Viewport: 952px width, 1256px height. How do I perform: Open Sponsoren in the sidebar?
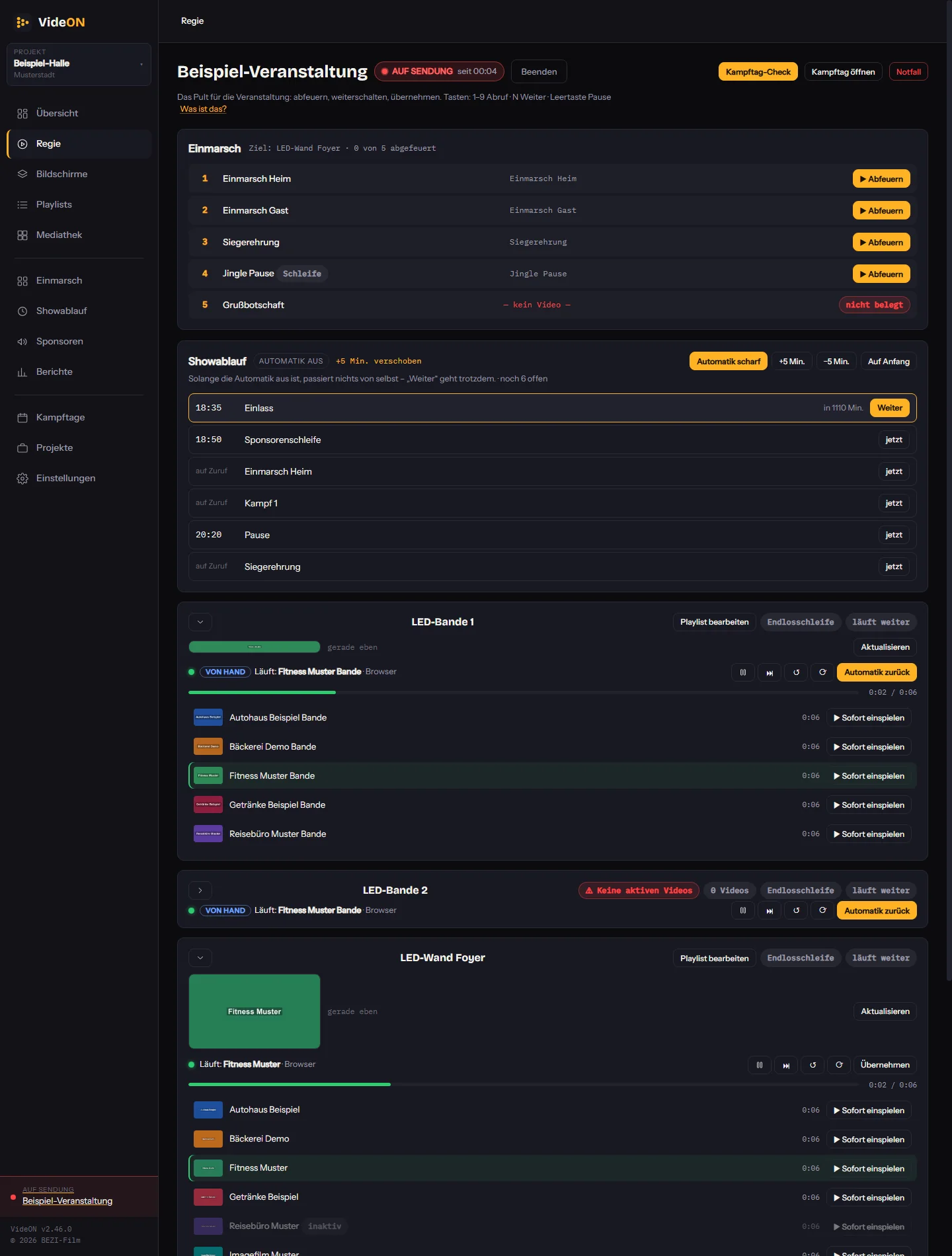(79, 341)
